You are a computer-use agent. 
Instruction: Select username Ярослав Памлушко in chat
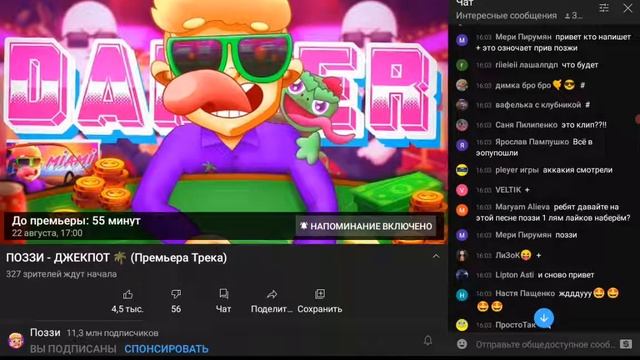(532, 142)
